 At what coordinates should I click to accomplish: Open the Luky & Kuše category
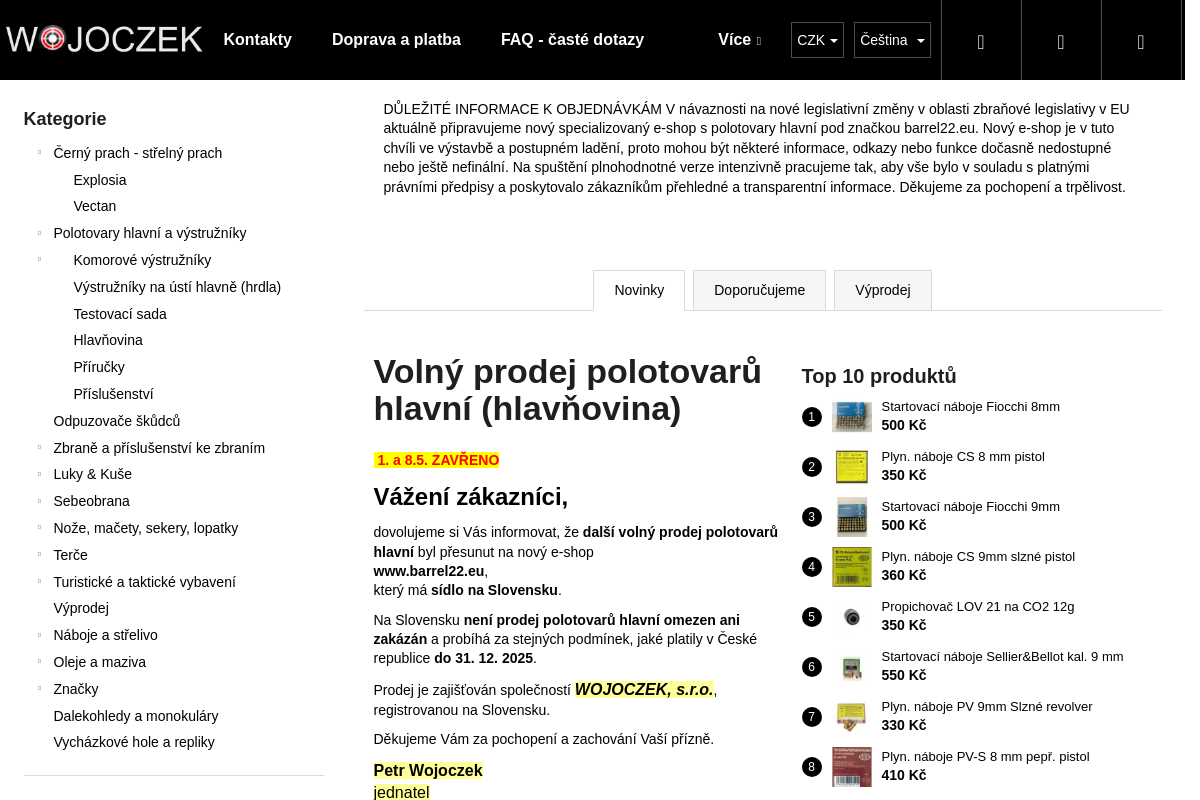pyautogui.click(x=93, y=474)
